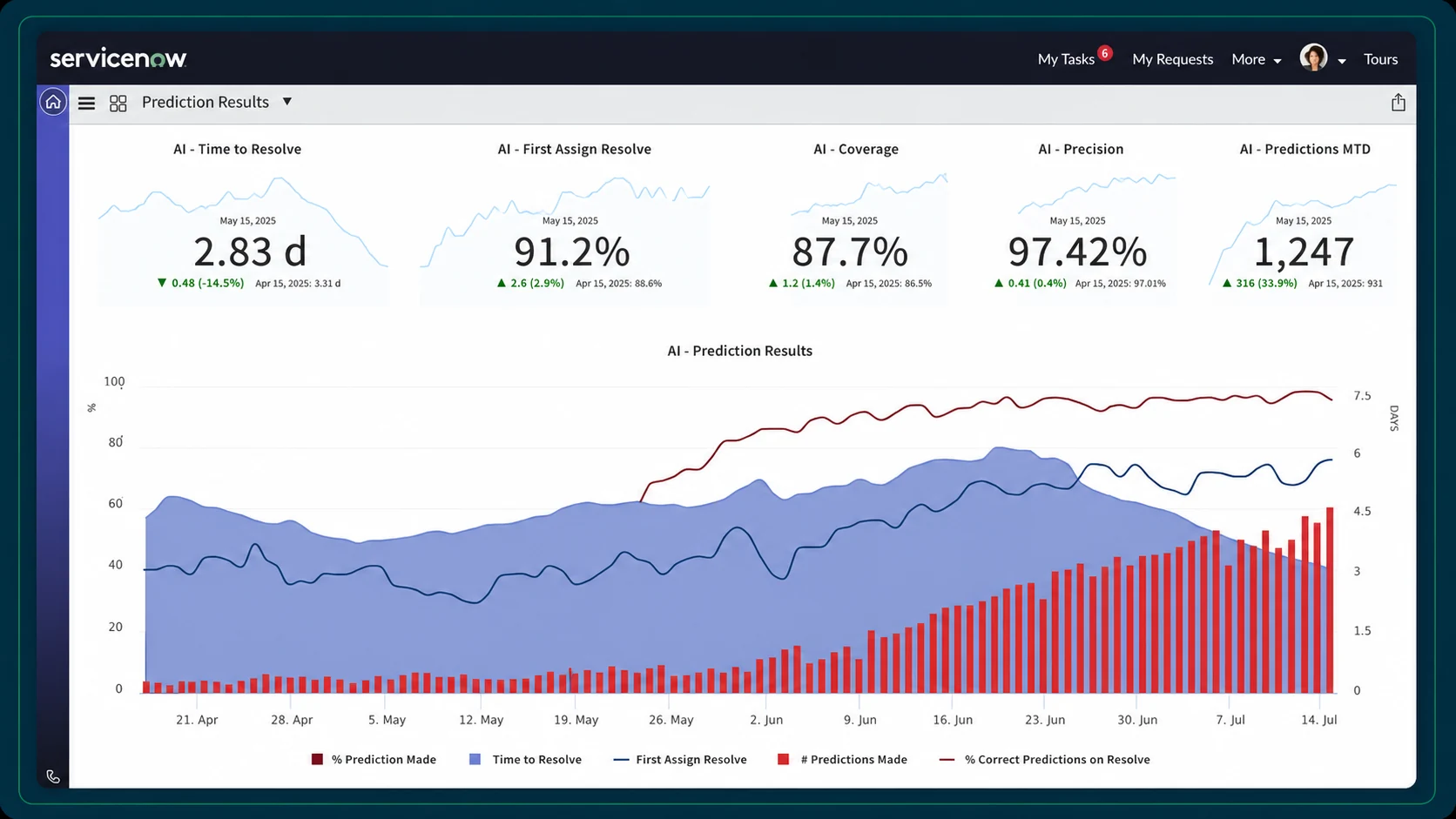The width and height of the screenshot is (1456, 819).
Task: Click the 7. Jul axis label
Action: click(x=1230, y=720)
